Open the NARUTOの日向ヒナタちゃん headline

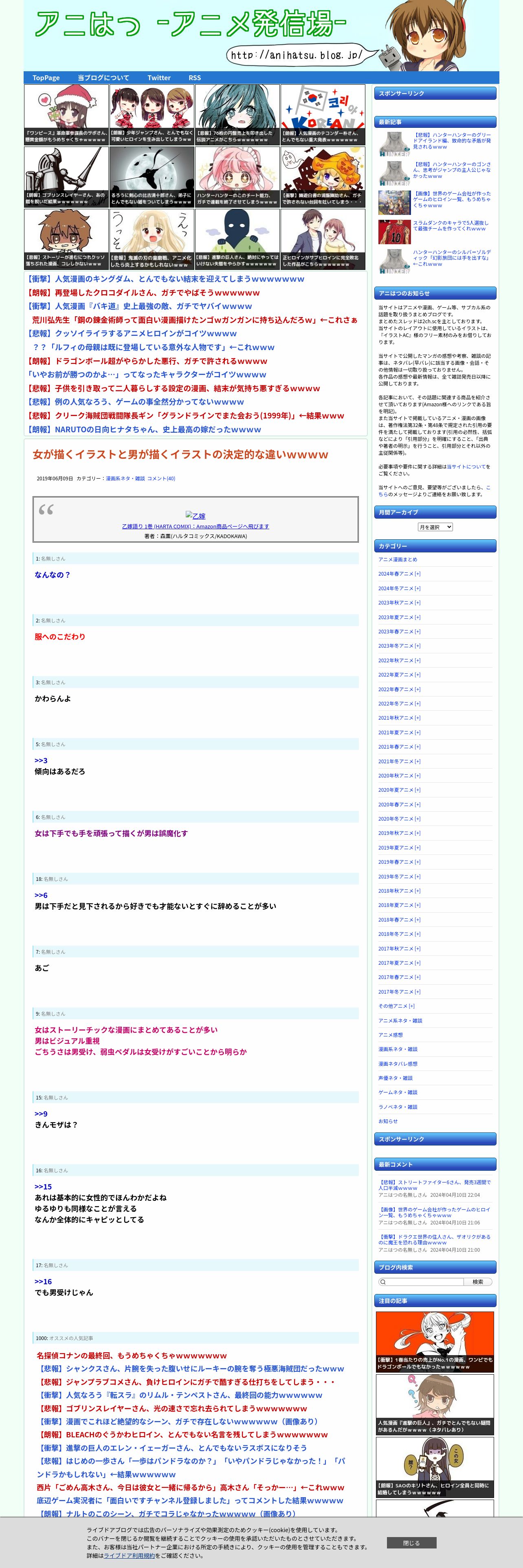pyautogui.click(x=144, y=429)
